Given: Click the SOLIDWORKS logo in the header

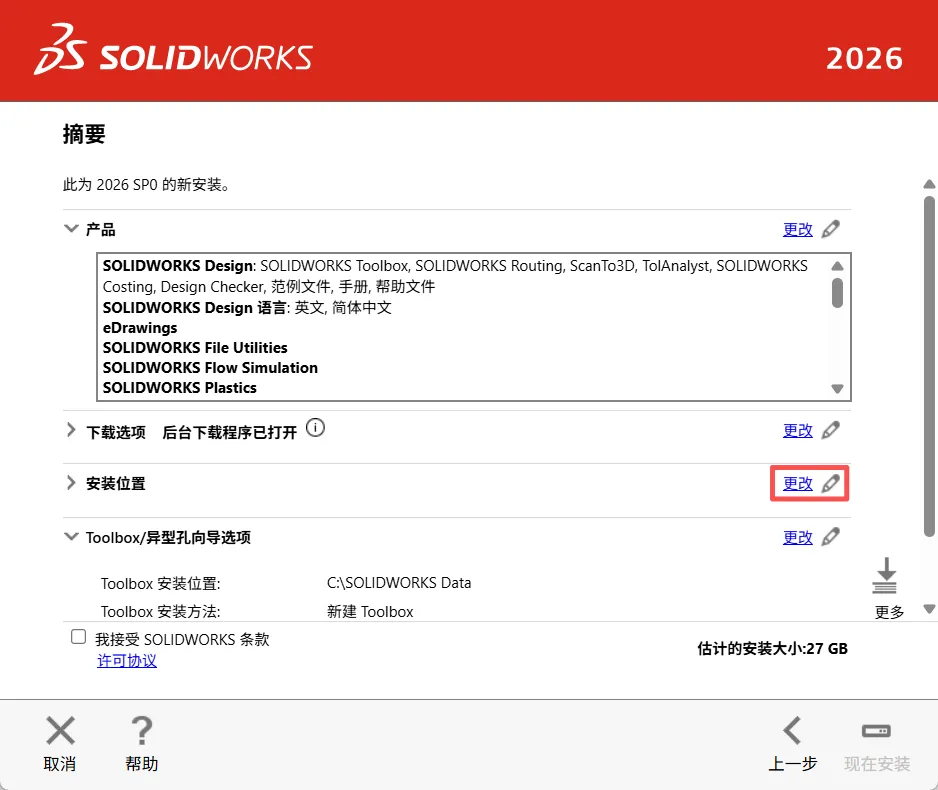Looking at the screenshot, I should click(173, 50).
